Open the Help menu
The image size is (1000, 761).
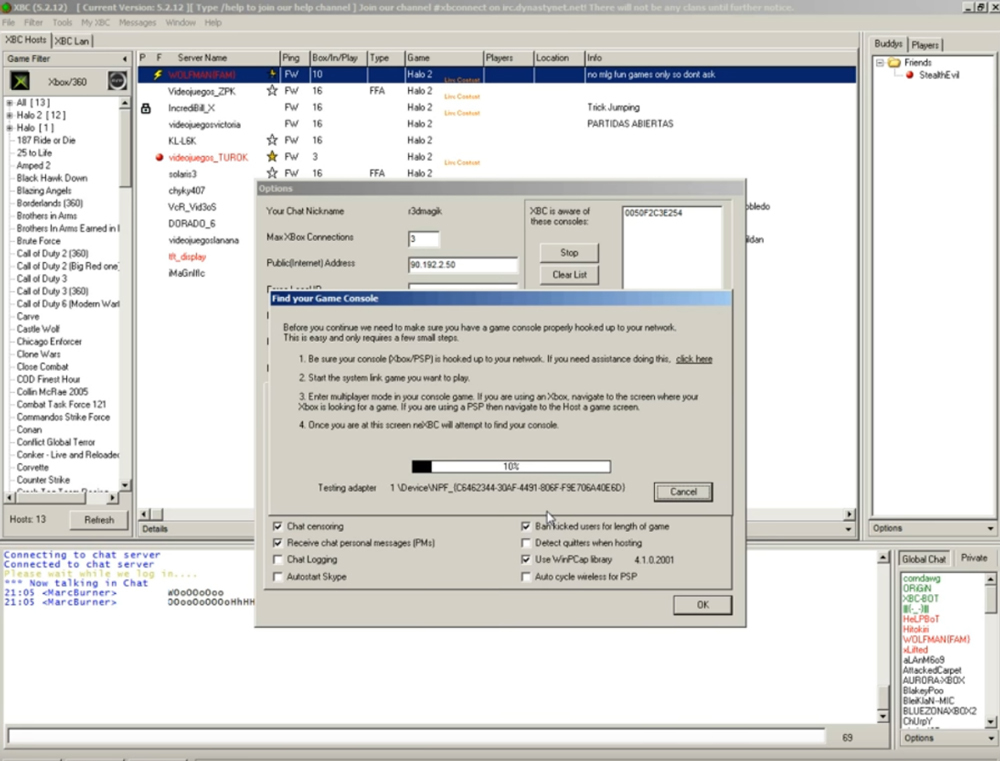(x=213, y=22)
